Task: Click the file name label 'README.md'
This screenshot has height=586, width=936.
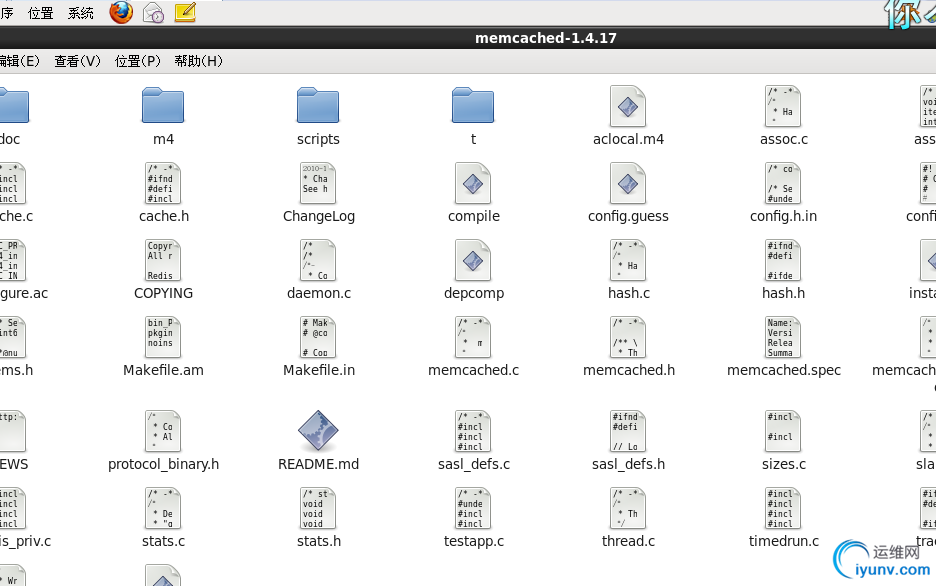Action: pyautogui.click(x=318, y=464)
